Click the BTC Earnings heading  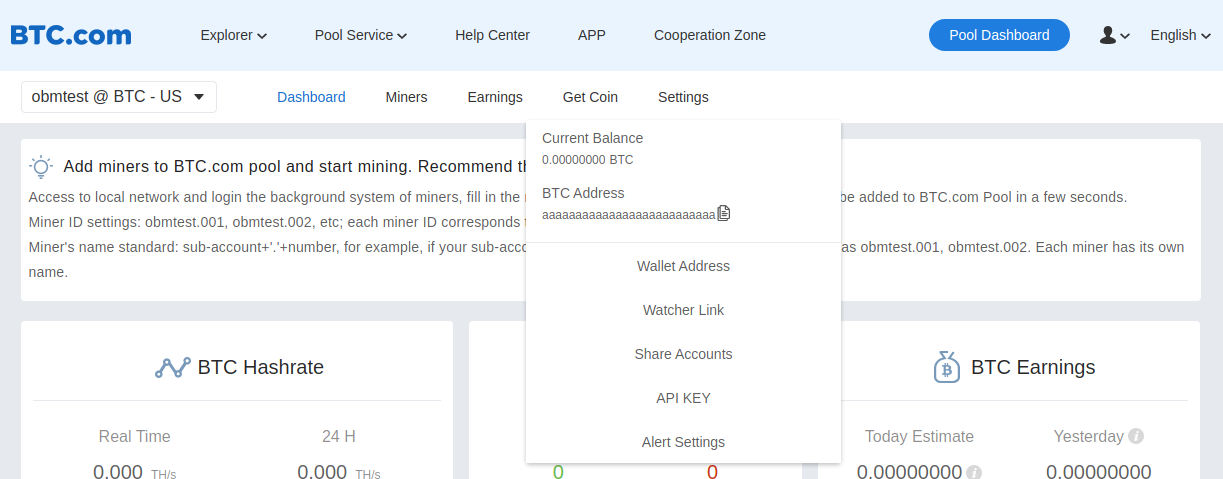1033,367
